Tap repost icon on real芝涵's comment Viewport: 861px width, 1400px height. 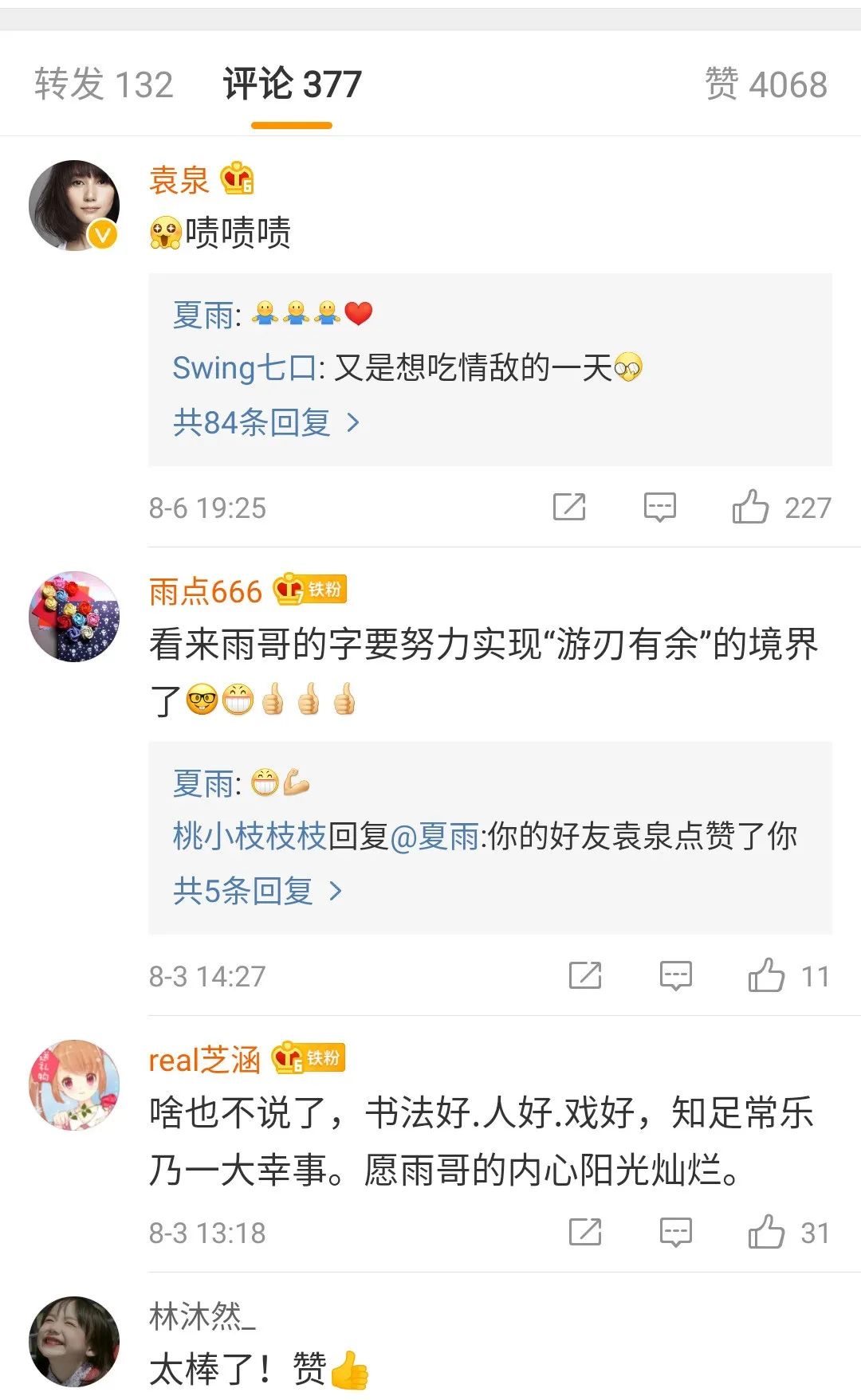click(x=585, y=1232)
